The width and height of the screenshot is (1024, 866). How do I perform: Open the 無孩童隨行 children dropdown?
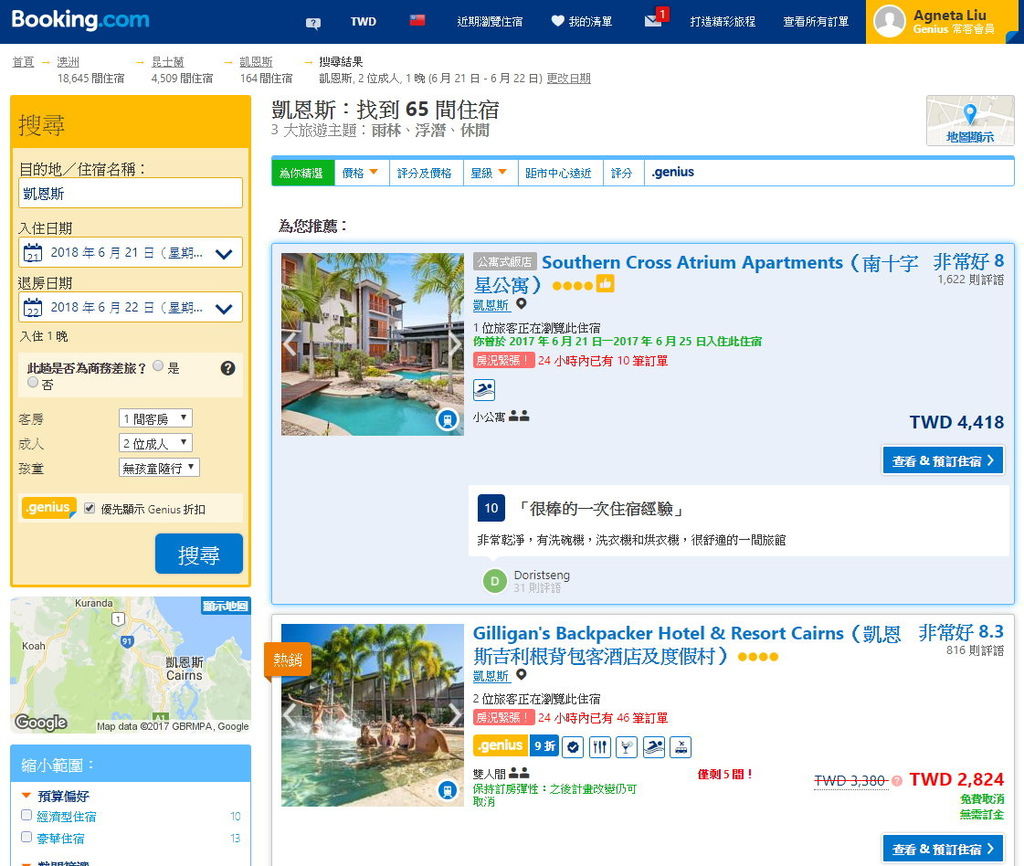pos(159,468)
